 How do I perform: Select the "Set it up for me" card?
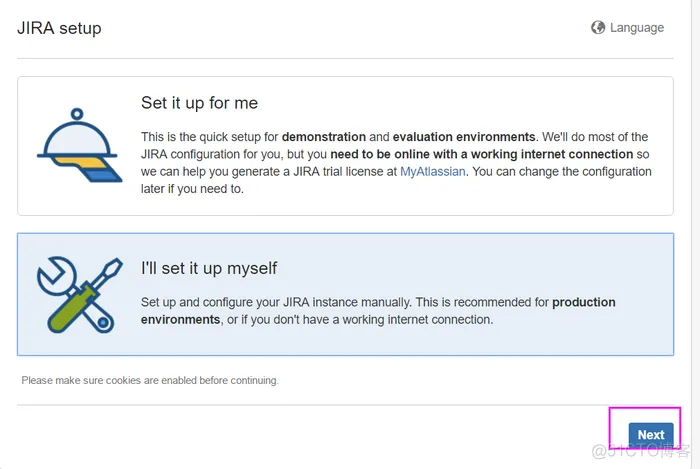coord(345,146)
